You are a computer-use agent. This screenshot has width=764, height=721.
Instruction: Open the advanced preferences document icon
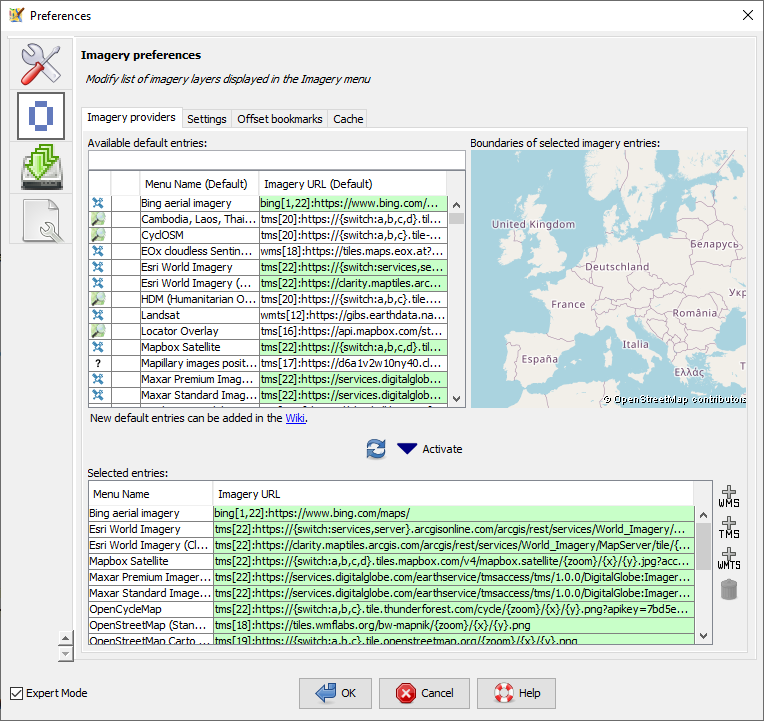pyautogui.click(x=41, y=219)
